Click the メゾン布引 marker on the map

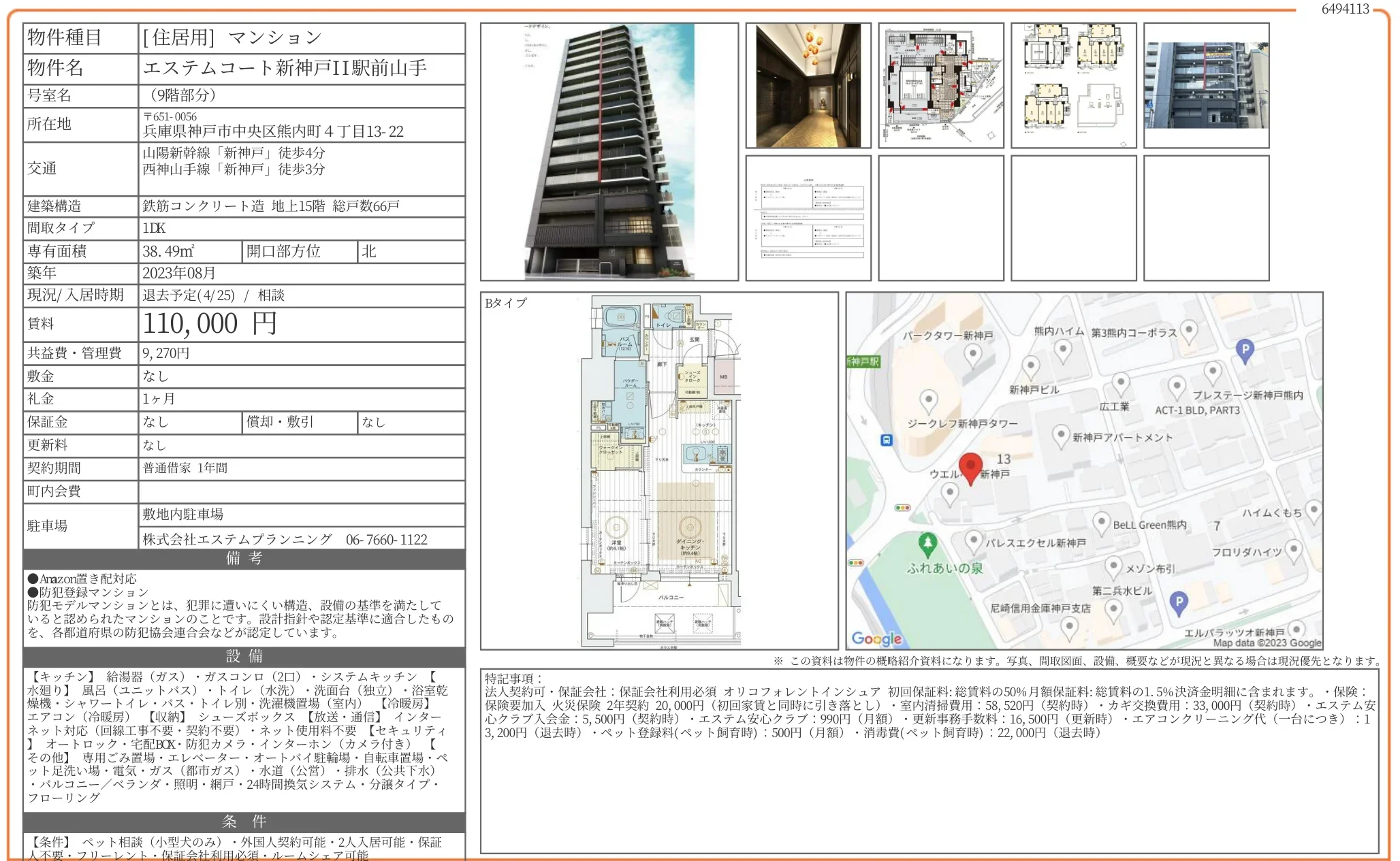click(x=1113, y=566)
